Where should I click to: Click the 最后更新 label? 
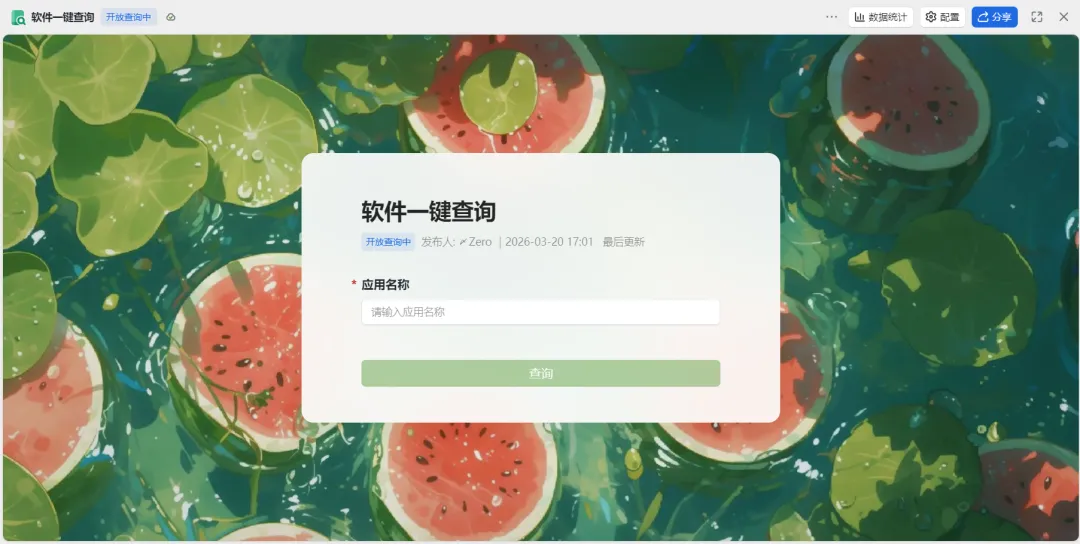pyautogui.click(x=623, y=242)
